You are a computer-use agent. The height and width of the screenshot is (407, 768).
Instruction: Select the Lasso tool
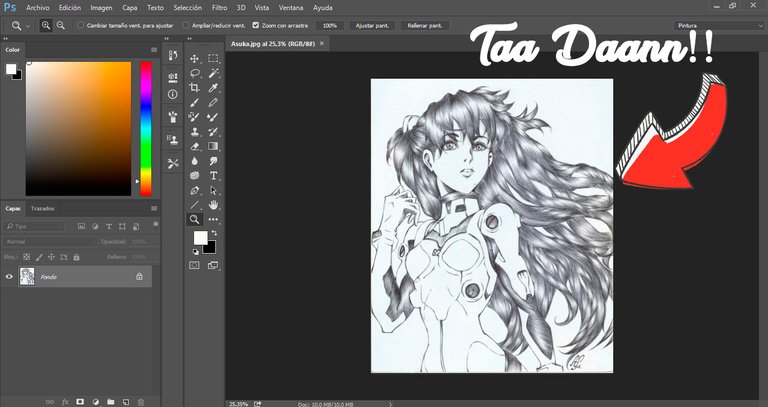point(194,73)
